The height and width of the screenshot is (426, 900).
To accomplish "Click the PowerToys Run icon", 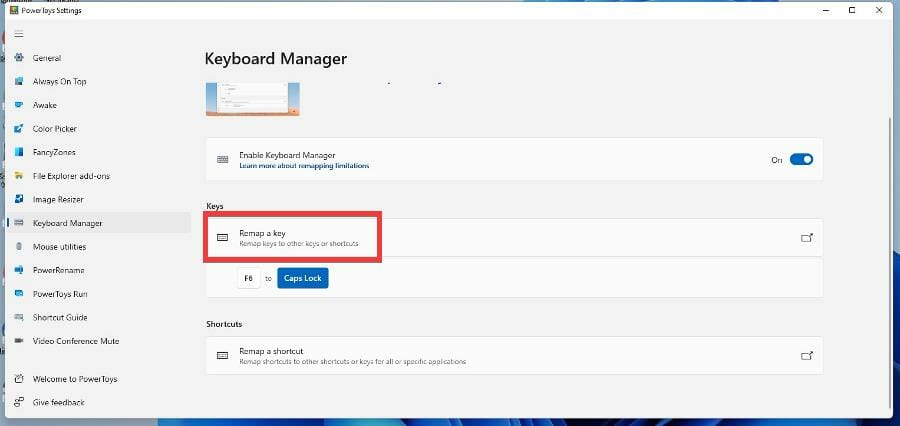I will (x=19, y=293).
